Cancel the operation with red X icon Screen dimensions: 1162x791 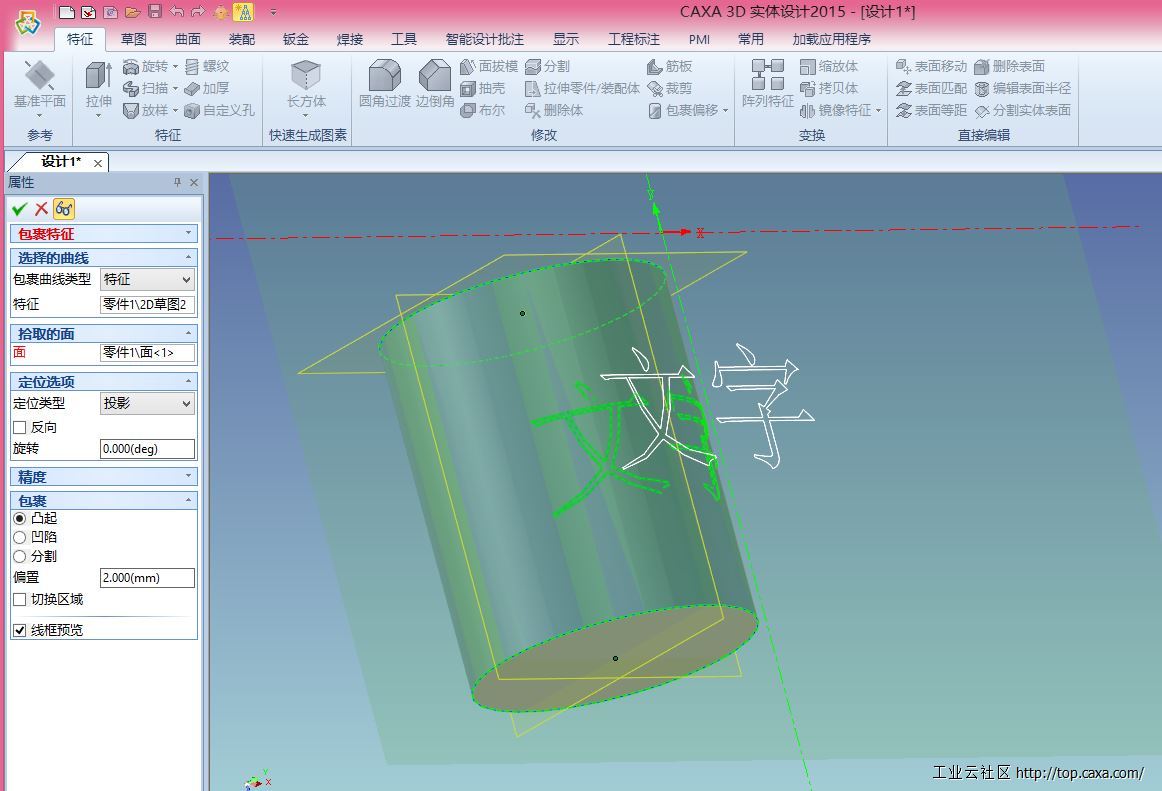(x=41, y=209)
